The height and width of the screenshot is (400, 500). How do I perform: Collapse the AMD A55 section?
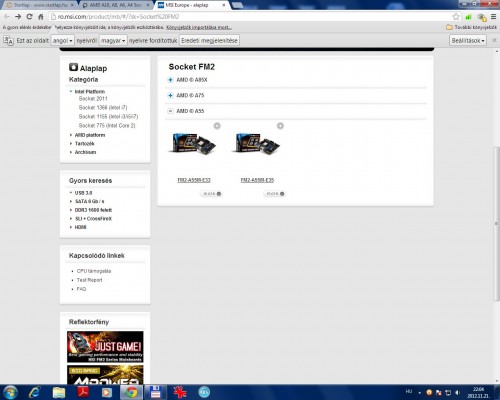pyautogui.click(x=170, y=111)
